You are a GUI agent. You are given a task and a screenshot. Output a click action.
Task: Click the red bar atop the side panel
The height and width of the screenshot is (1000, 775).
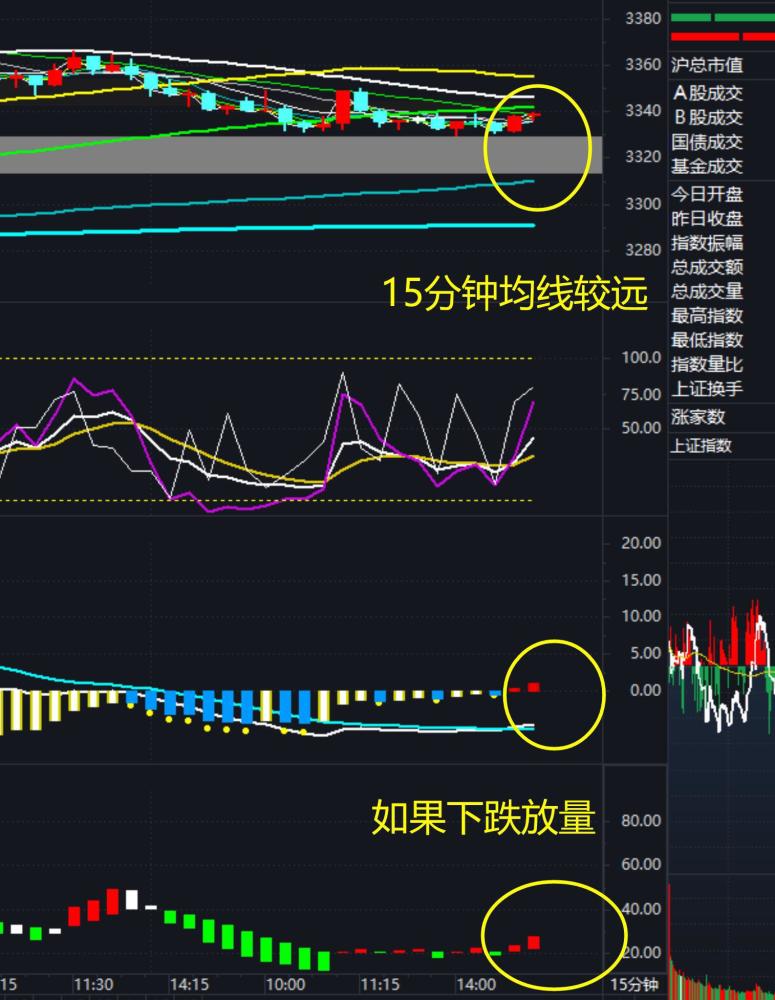723,37
